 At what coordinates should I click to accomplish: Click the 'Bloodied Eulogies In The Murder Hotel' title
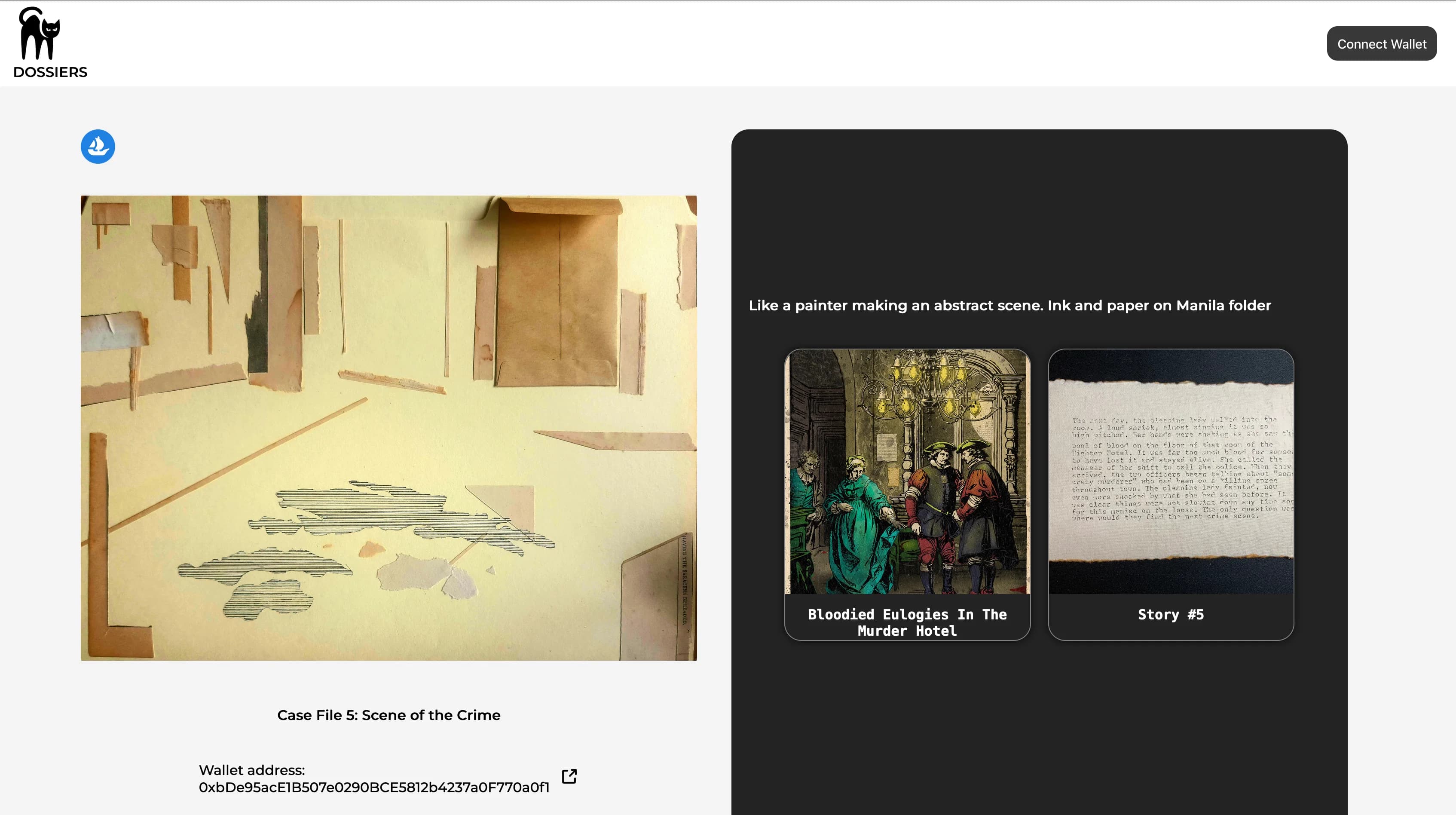point(907,622)
